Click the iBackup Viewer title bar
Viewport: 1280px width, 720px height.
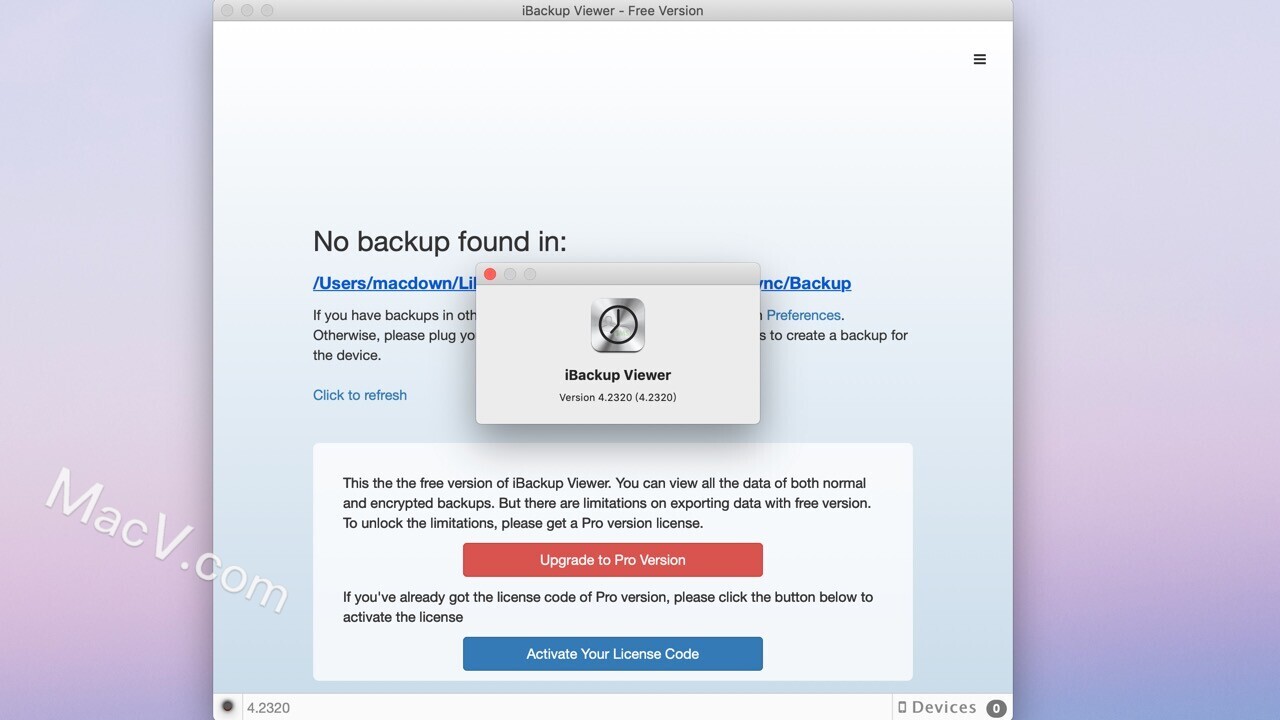pyautogui.click(x=610, y=11)
